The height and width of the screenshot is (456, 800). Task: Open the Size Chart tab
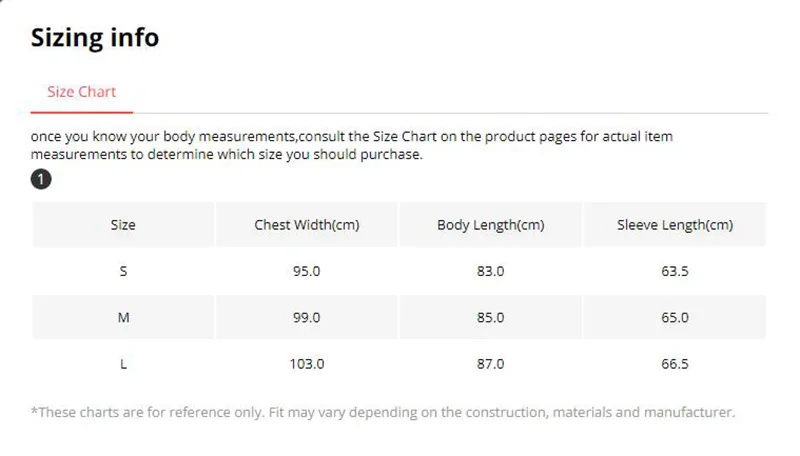(82, 92)
